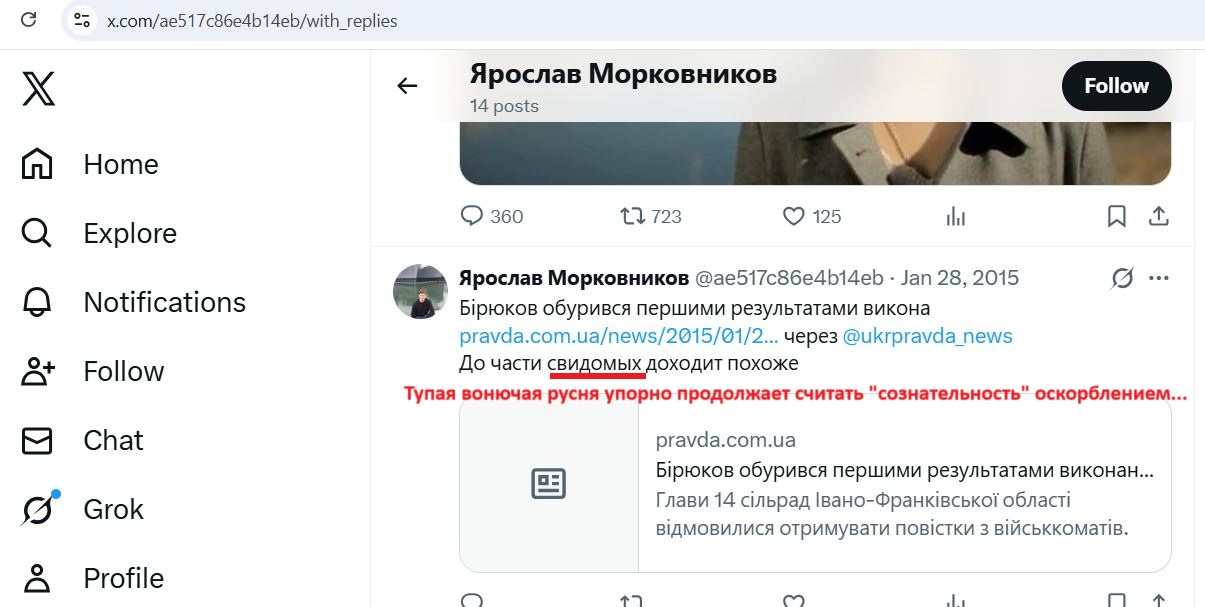Like the tweet showing 125 likes
Image resolution: width=1205 pixels, height=607 pixels.
point(793,216)
